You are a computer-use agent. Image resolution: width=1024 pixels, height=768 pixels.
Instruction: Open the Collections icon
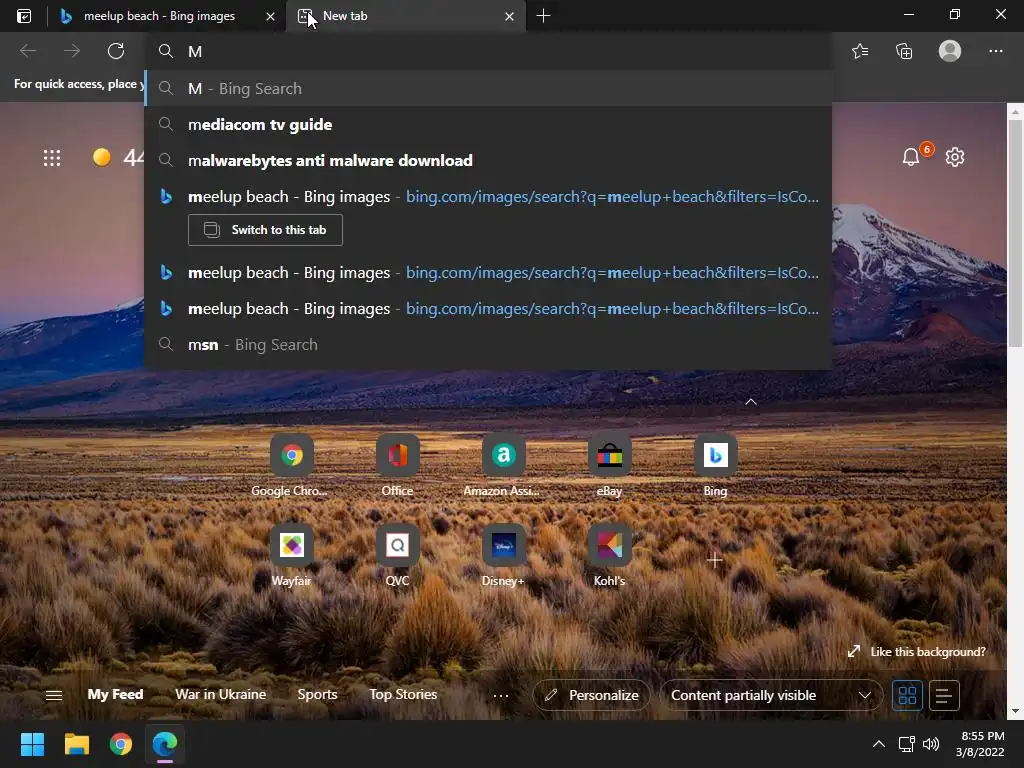(x=904, y=51)
